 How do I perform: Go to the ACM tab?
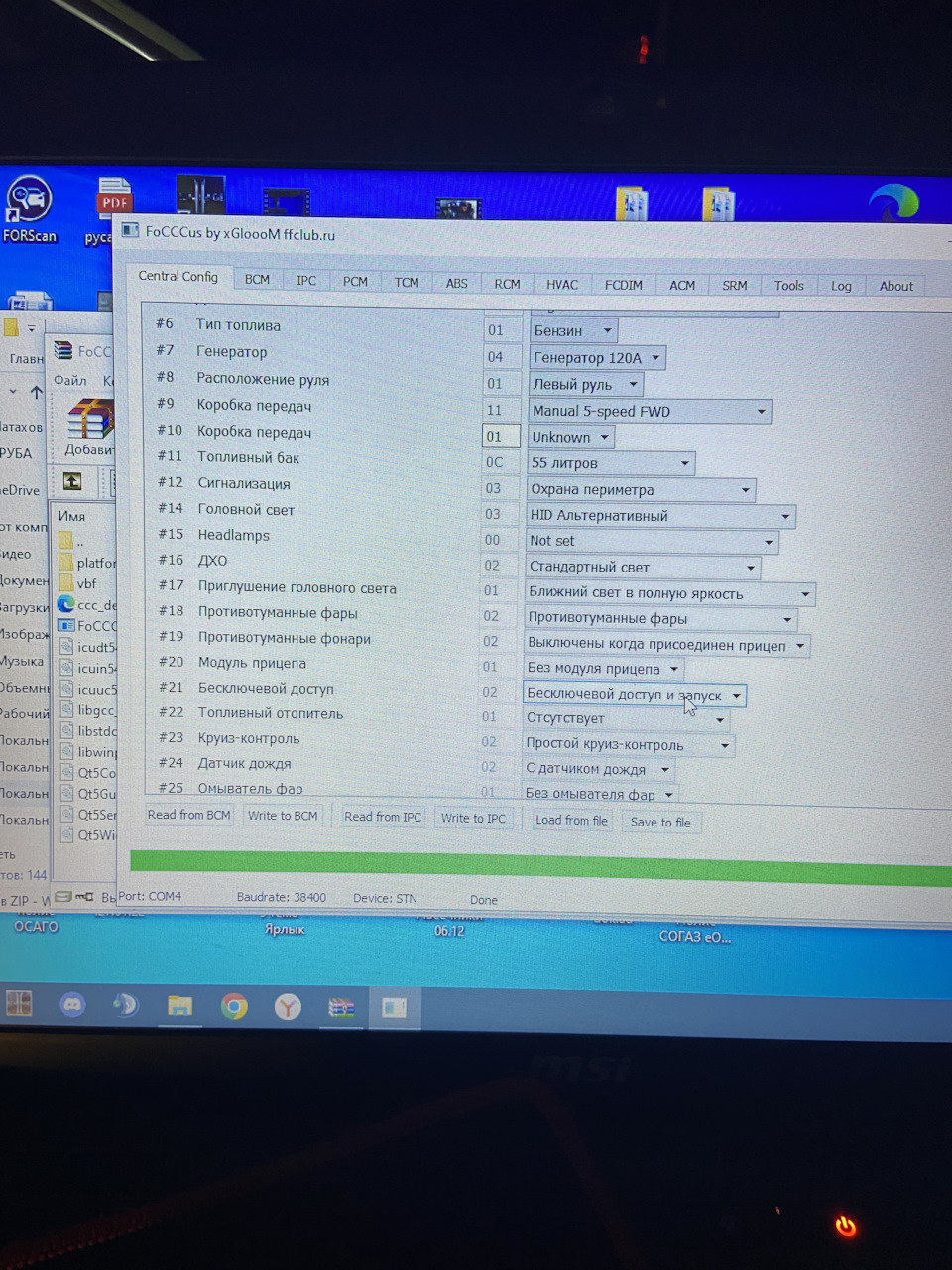tap(682, 286)
